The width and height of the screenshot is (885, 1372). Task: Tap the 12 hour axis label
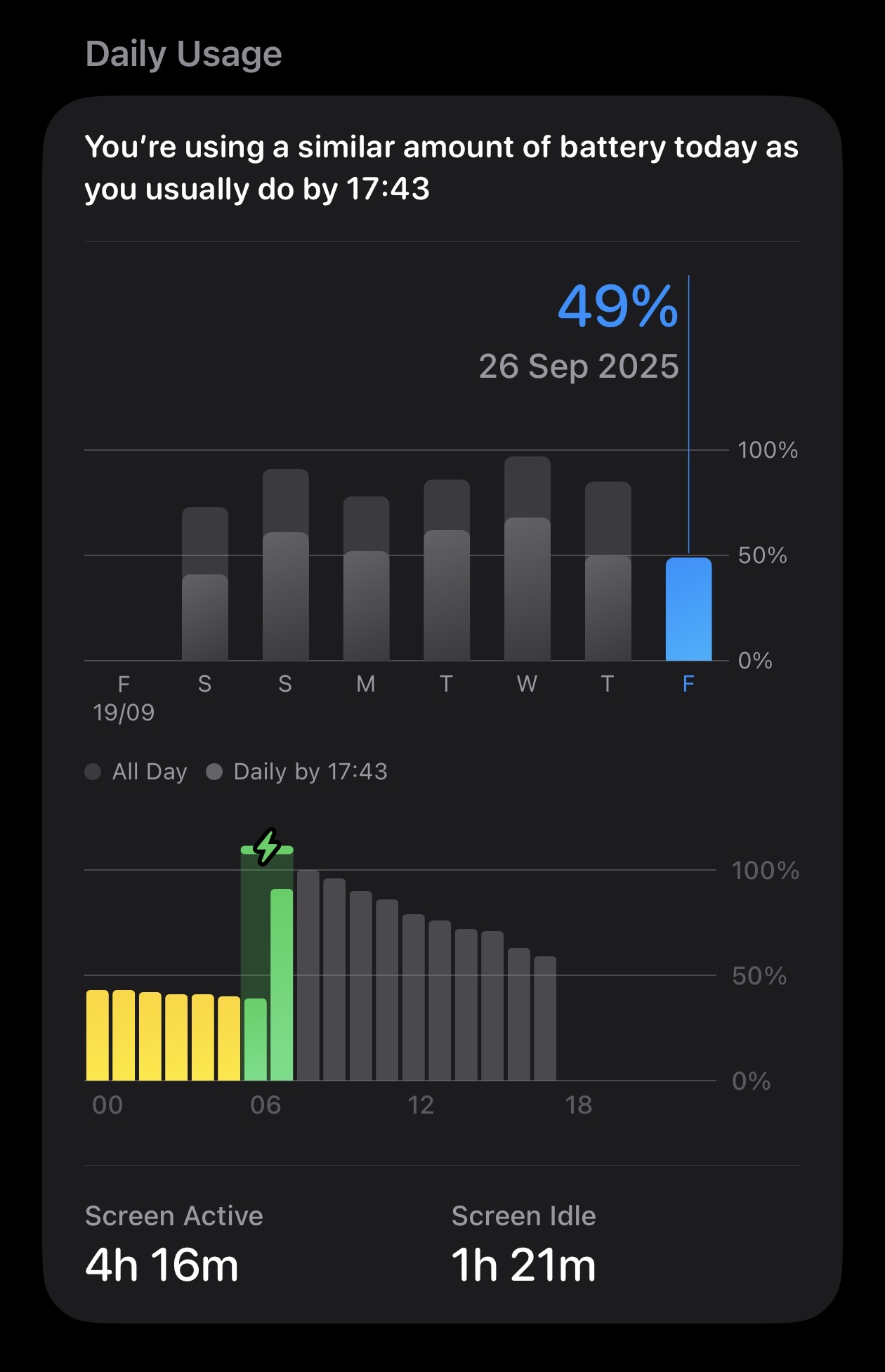click(421, 1105)
